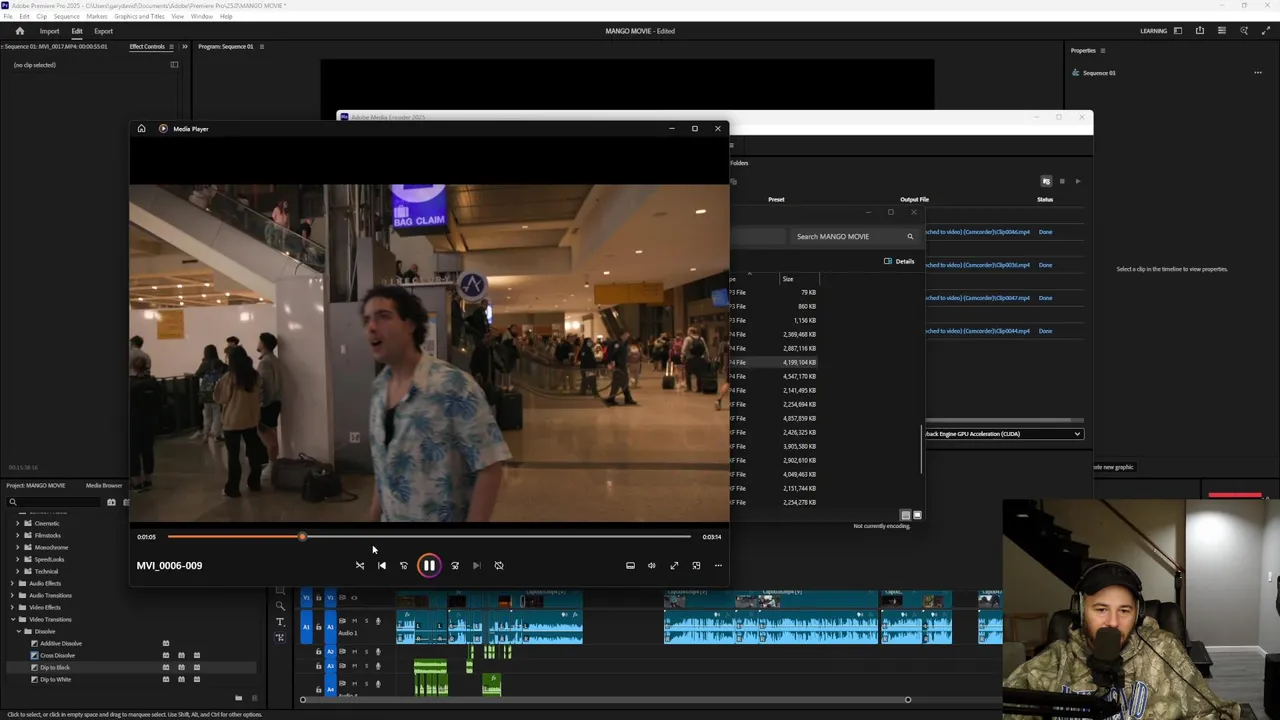Enter fullscreen in Media Player
Viewport: 1280px width, 720px height.
[x=674, y=566]
